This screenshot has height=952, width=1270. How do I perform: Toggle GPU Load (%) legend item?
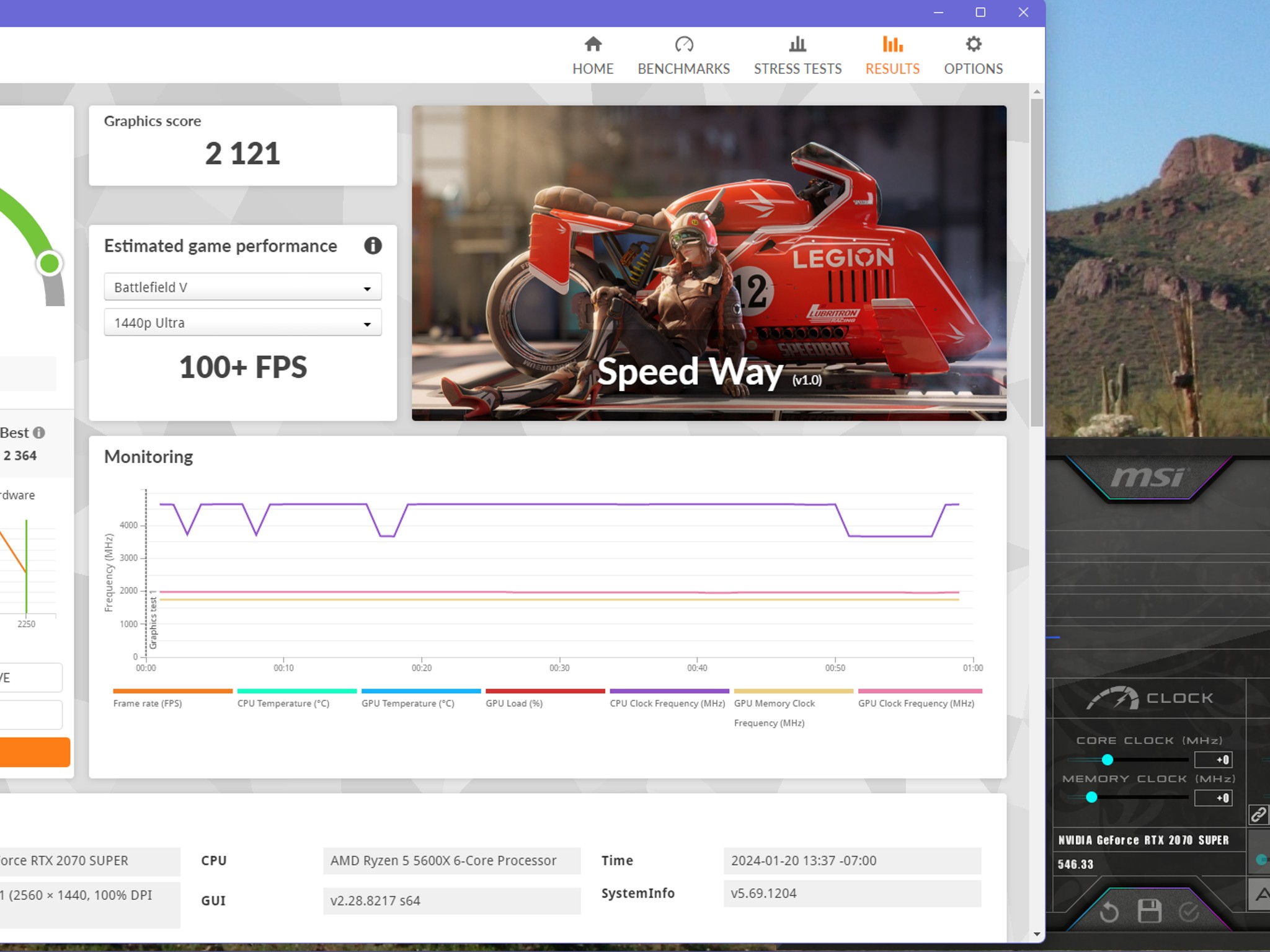click(x=545, y=698)
